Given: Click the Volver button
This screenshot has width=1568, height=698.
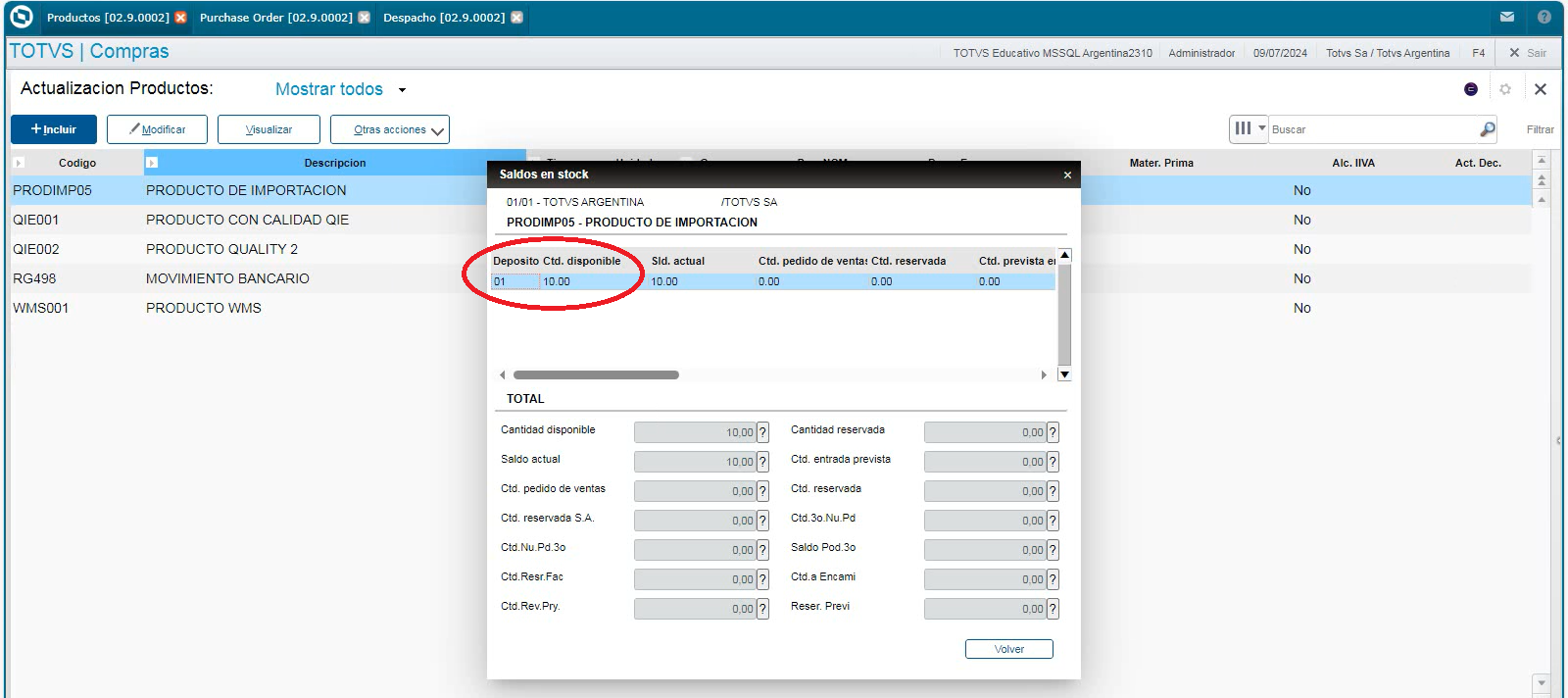Looking at the screenshot, I should (1009, 649).
